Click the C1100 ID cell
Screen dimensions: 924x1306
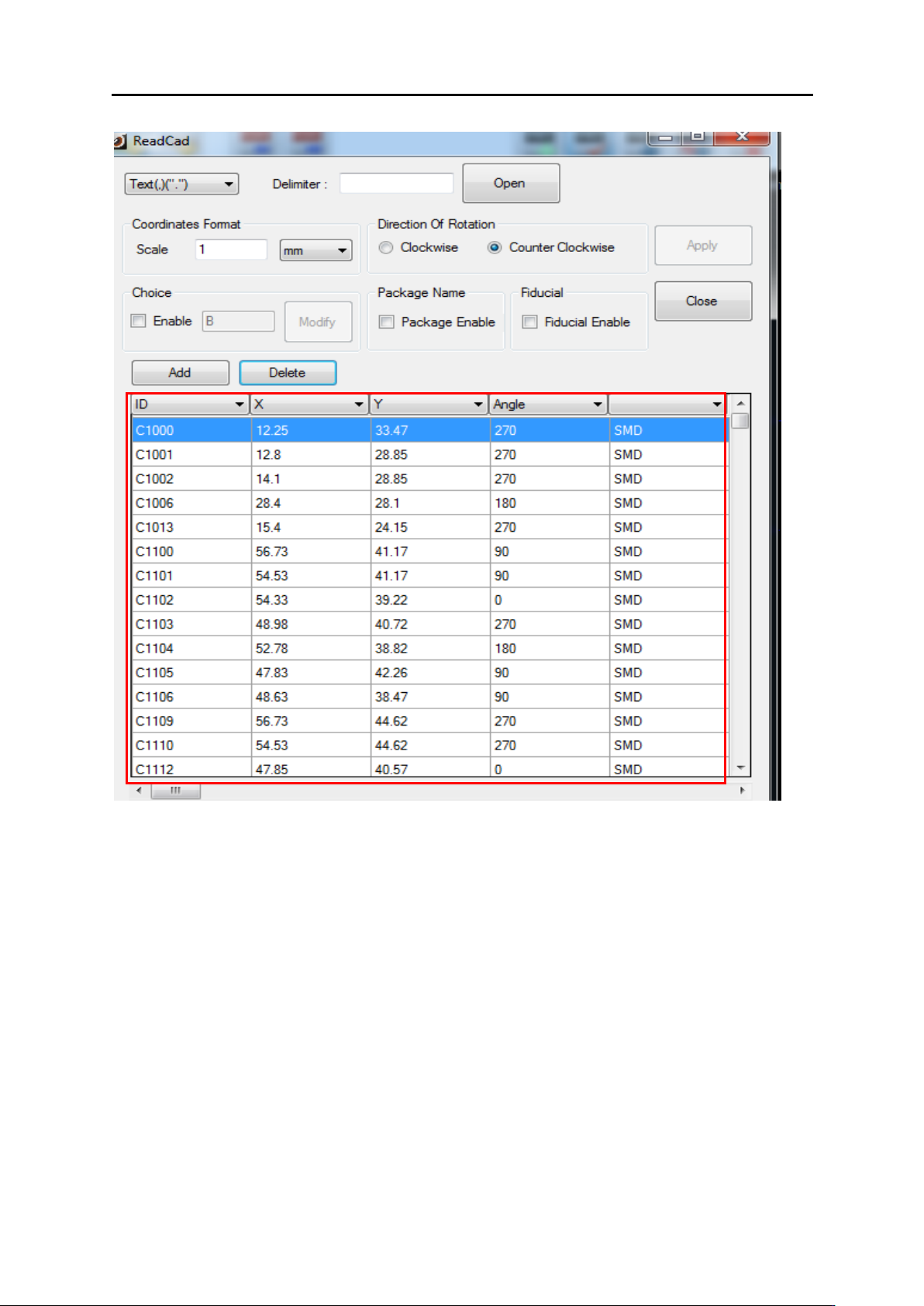tap(191, 551)
